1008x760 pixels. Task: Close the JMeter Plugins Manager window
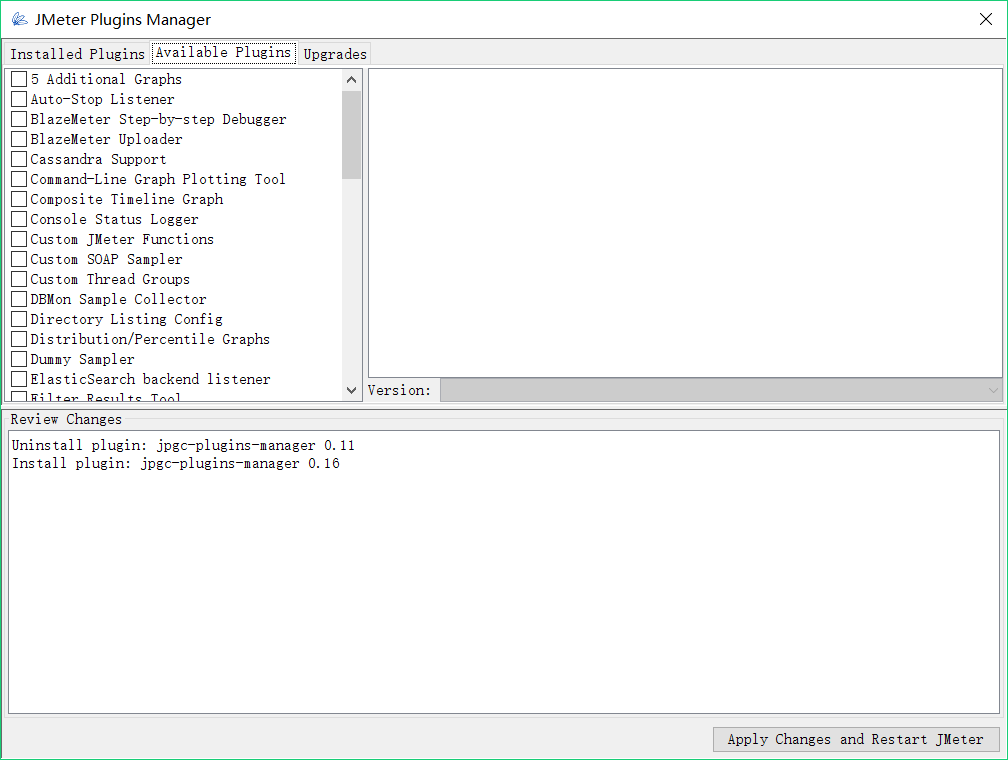tap(986, 19)
